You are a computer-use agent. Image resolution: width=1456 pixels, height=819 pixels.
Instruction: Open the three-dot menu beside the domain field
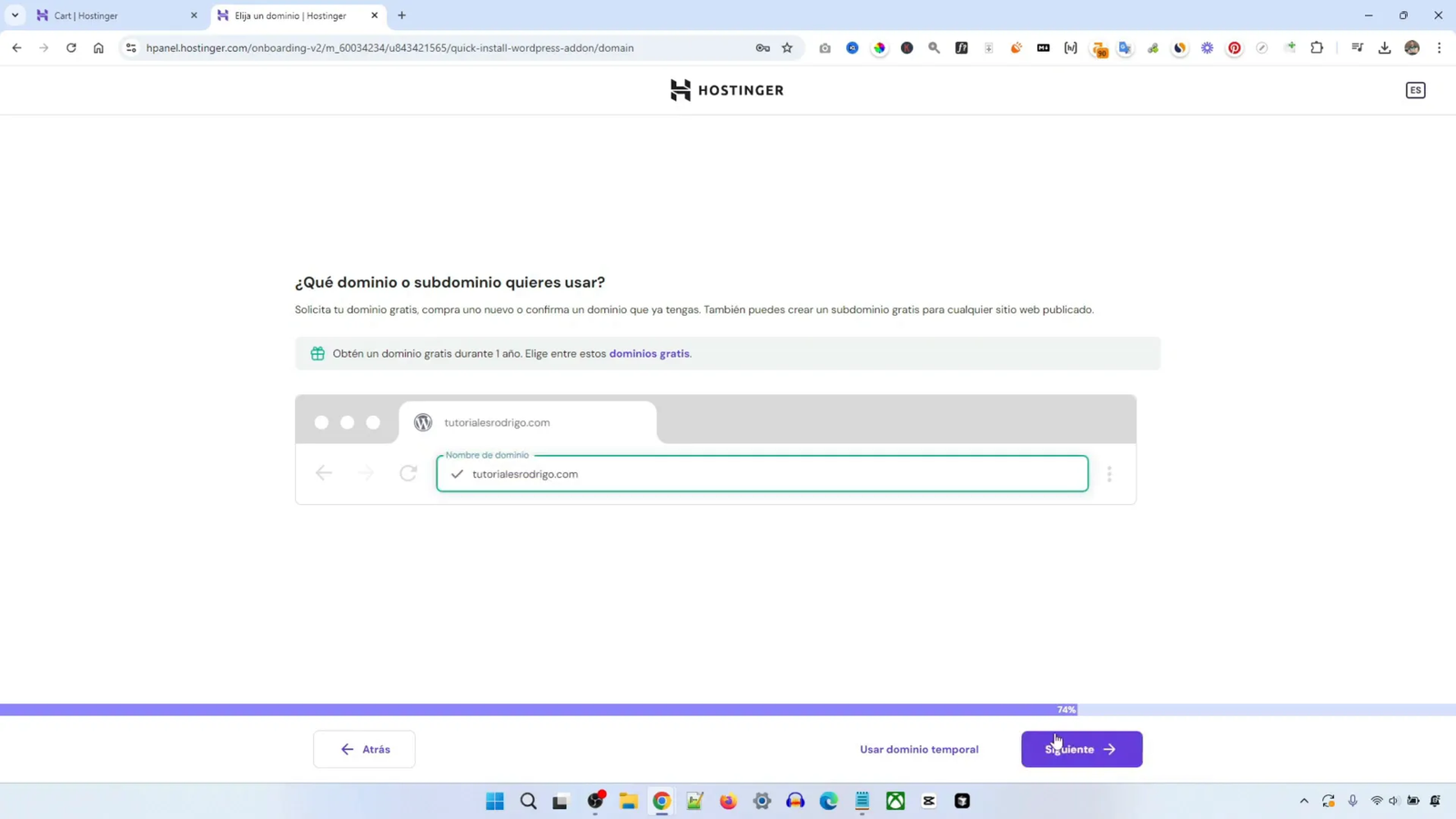pyautogui.click(x=1110, y=474)
